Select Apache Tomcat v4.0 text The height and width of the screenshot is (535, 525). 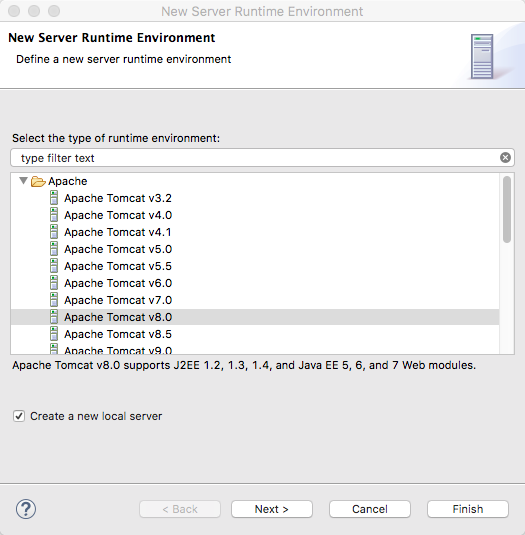coord(118,215)
